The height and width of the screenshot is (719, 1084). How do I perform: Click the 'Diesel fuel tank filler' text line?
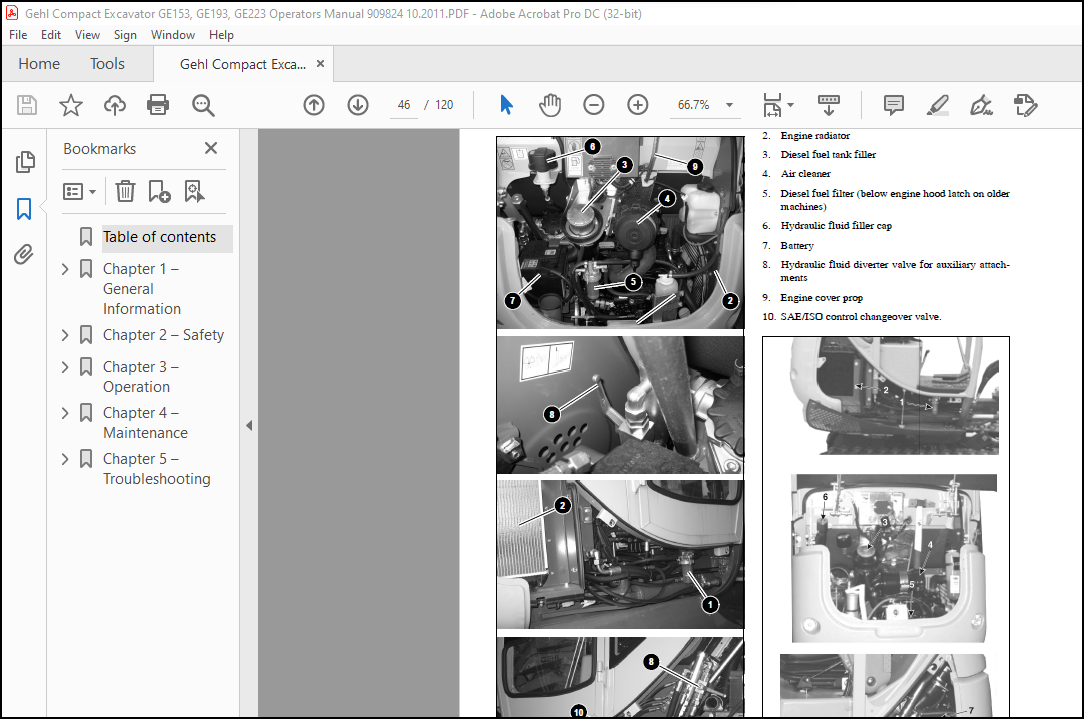(x=828, y=154)
